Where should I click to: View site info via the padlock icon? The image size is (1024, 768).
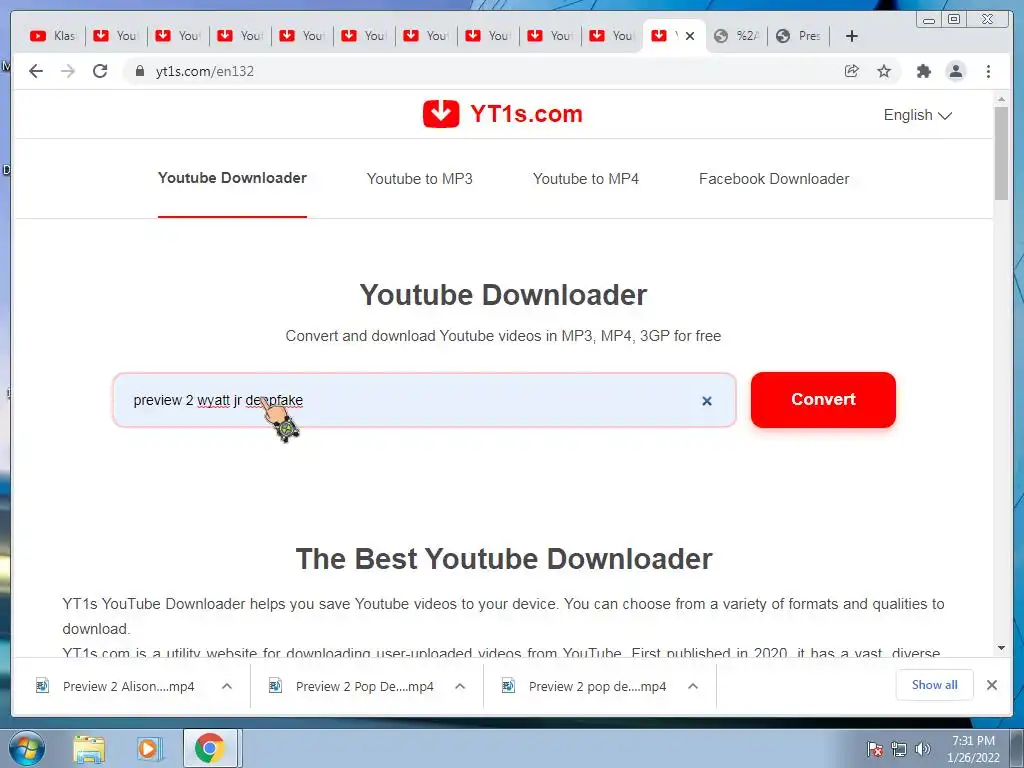tap(140, 71)
